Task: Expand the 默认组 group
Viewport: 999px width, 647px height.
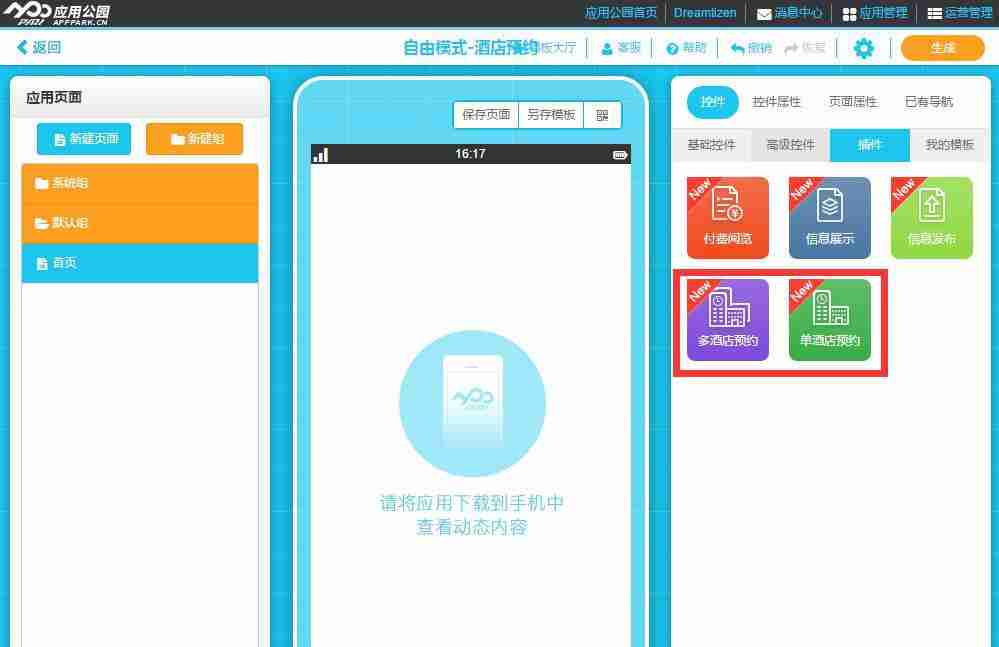Action: [140, 223]
